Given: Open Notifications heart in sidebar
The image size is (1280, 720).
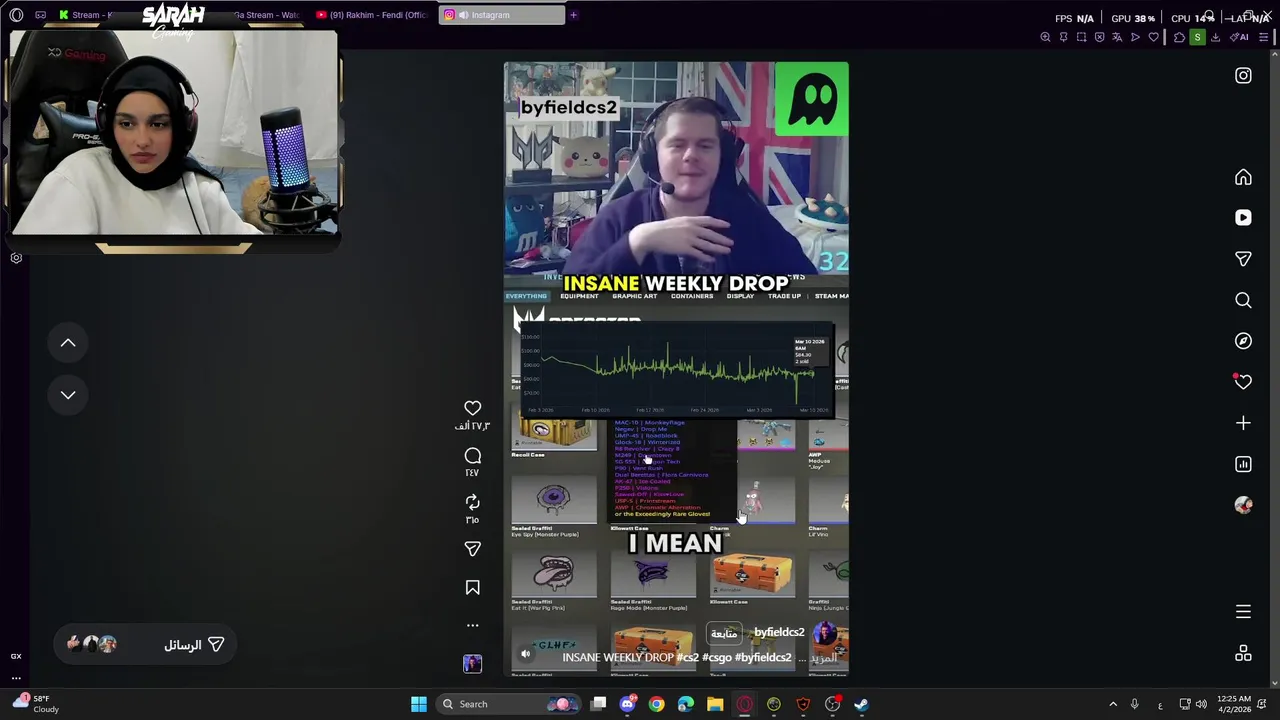Looking at the screenshot, I should (x=1243, y=382).
